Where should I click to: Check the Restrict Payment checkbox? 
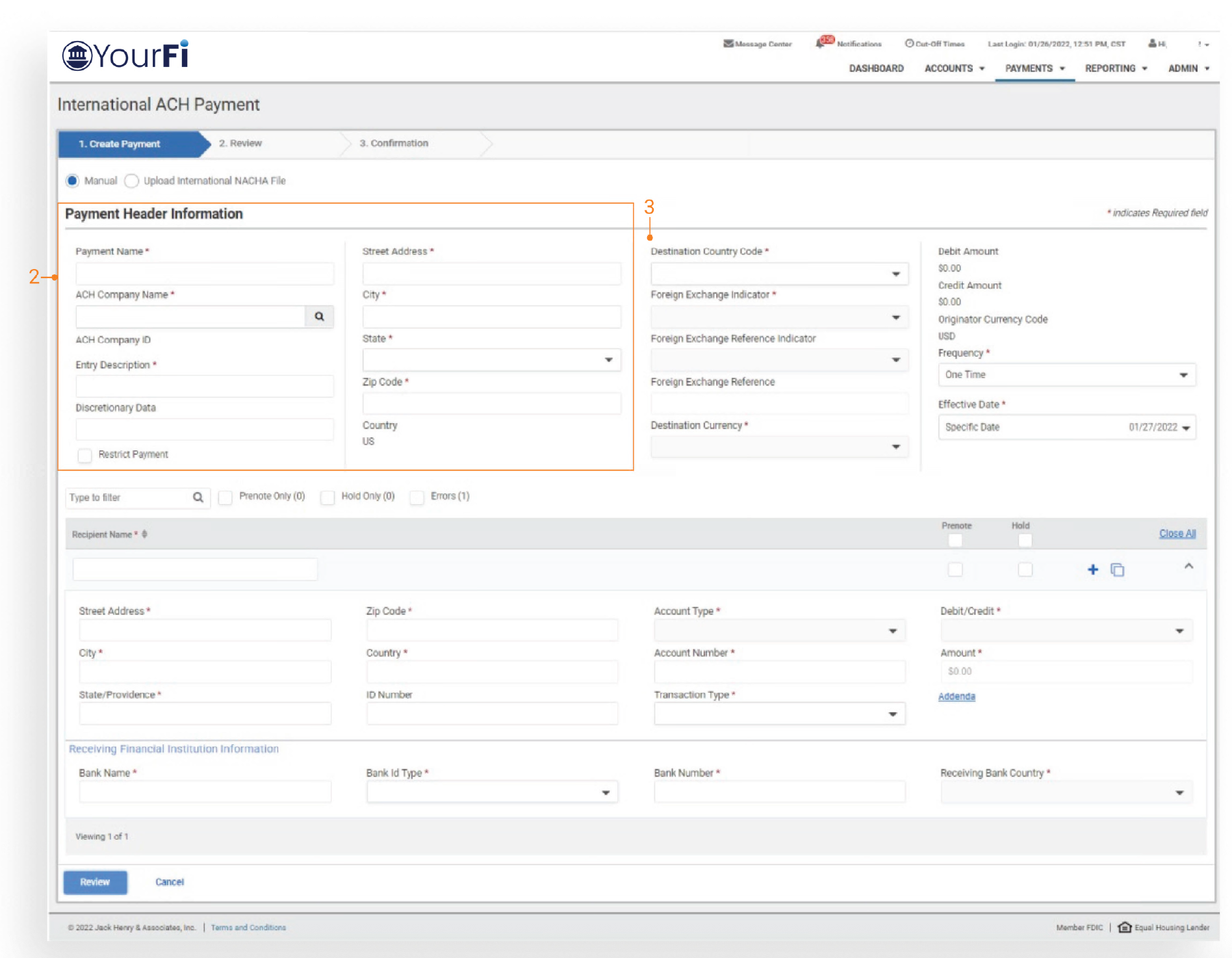85,455
